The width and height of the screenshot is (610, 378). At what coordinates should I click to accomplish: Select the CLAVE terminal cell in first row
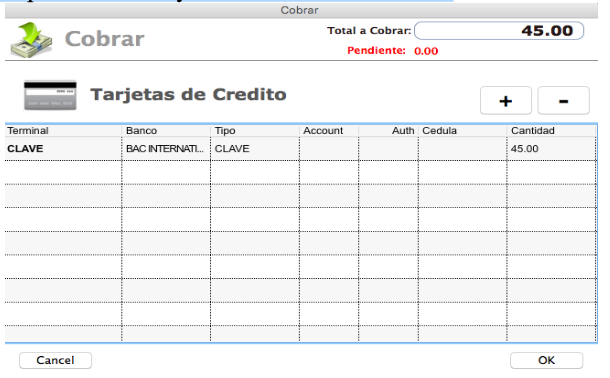(x=63, y=149)
